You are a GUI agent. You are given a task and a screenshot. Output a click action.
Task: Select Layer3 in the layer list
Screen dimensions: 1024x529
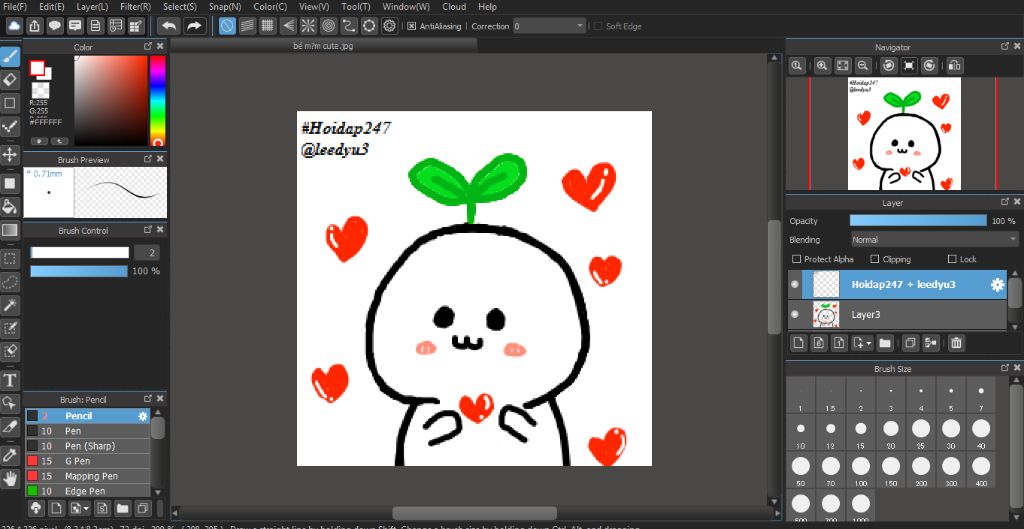pyautogui.click(x=897, y=315)
